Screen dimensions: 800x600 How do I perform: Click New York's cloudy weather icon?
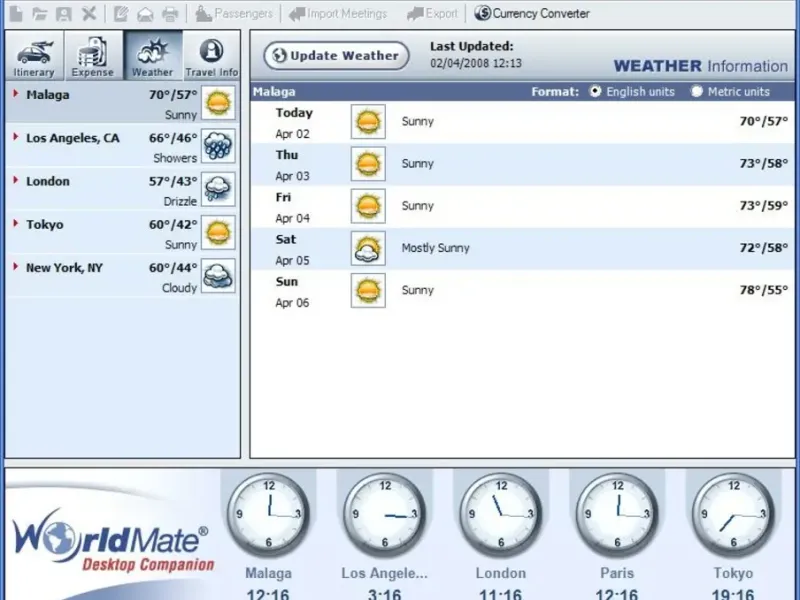[218, 276]
